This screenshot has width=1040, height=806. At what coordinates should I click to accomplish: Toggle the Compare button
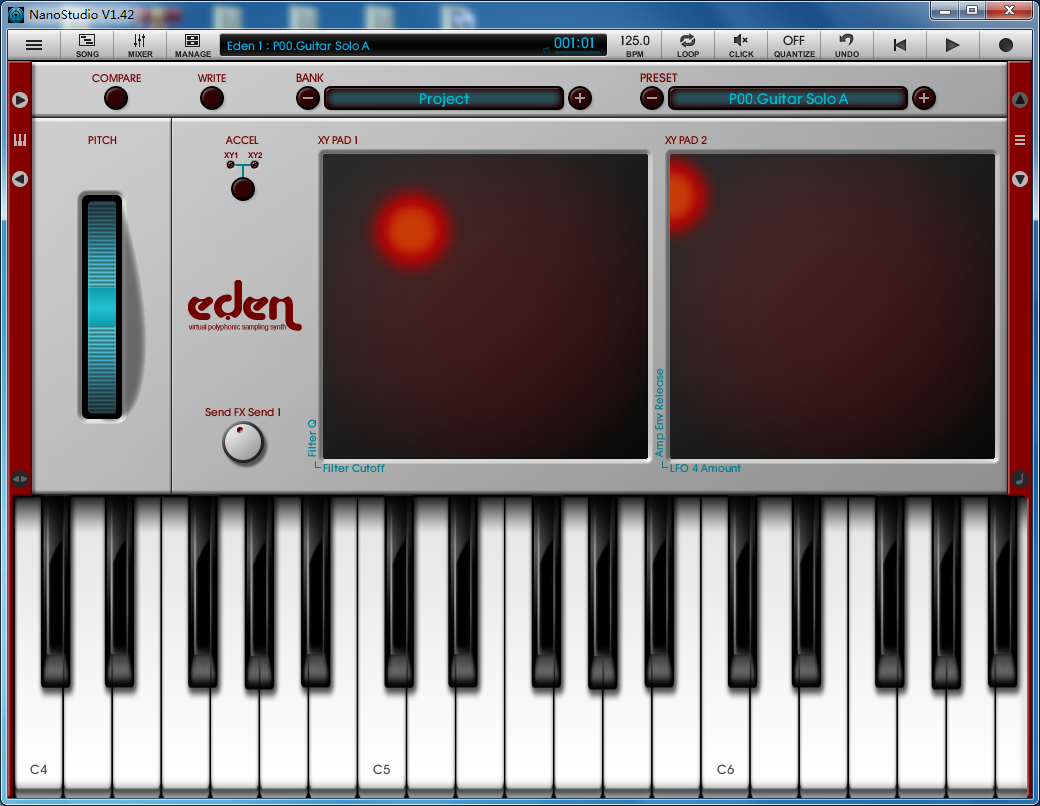116,98
